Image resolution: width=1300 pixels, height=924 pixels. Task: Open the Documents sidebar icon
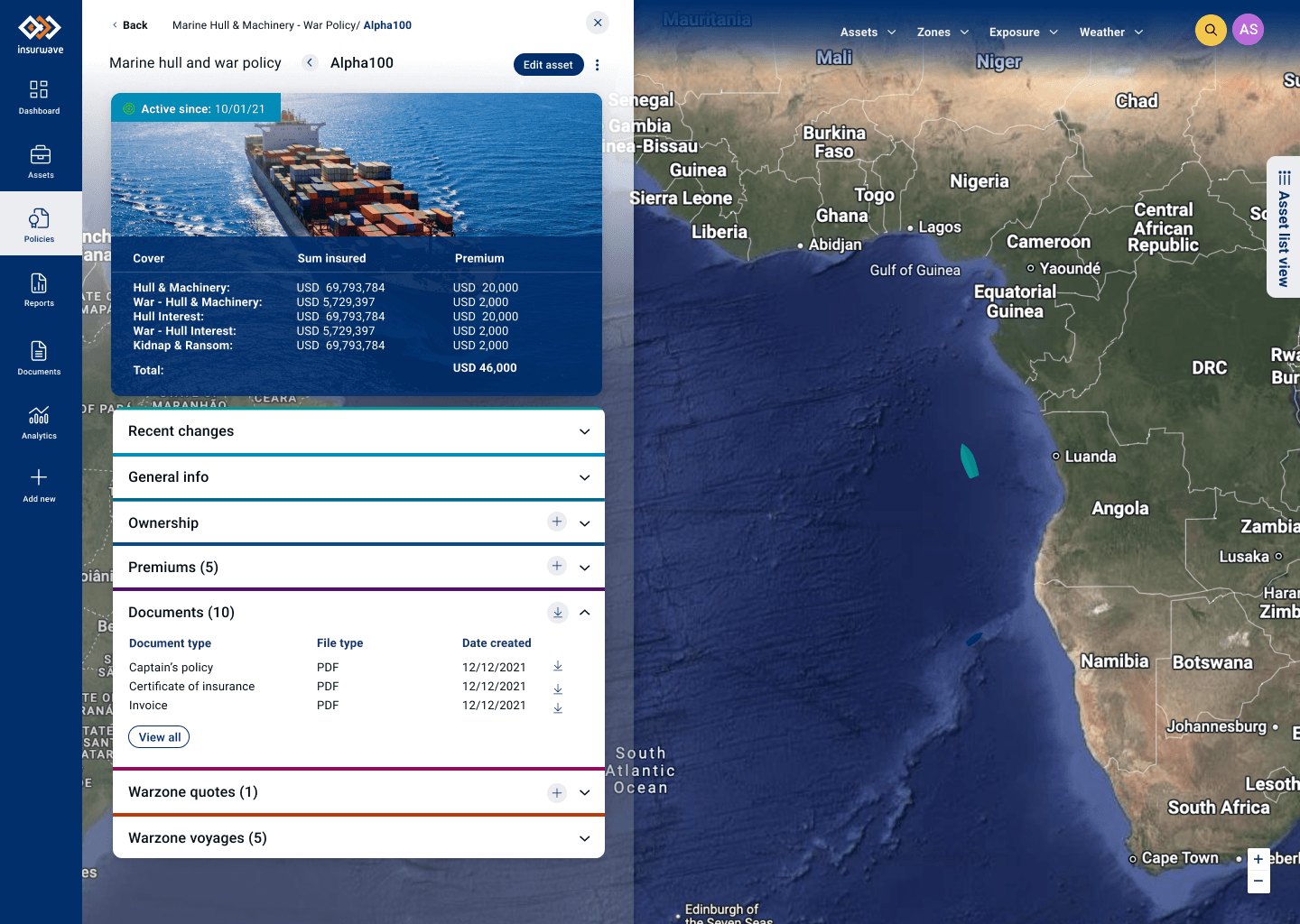[39, 357]
